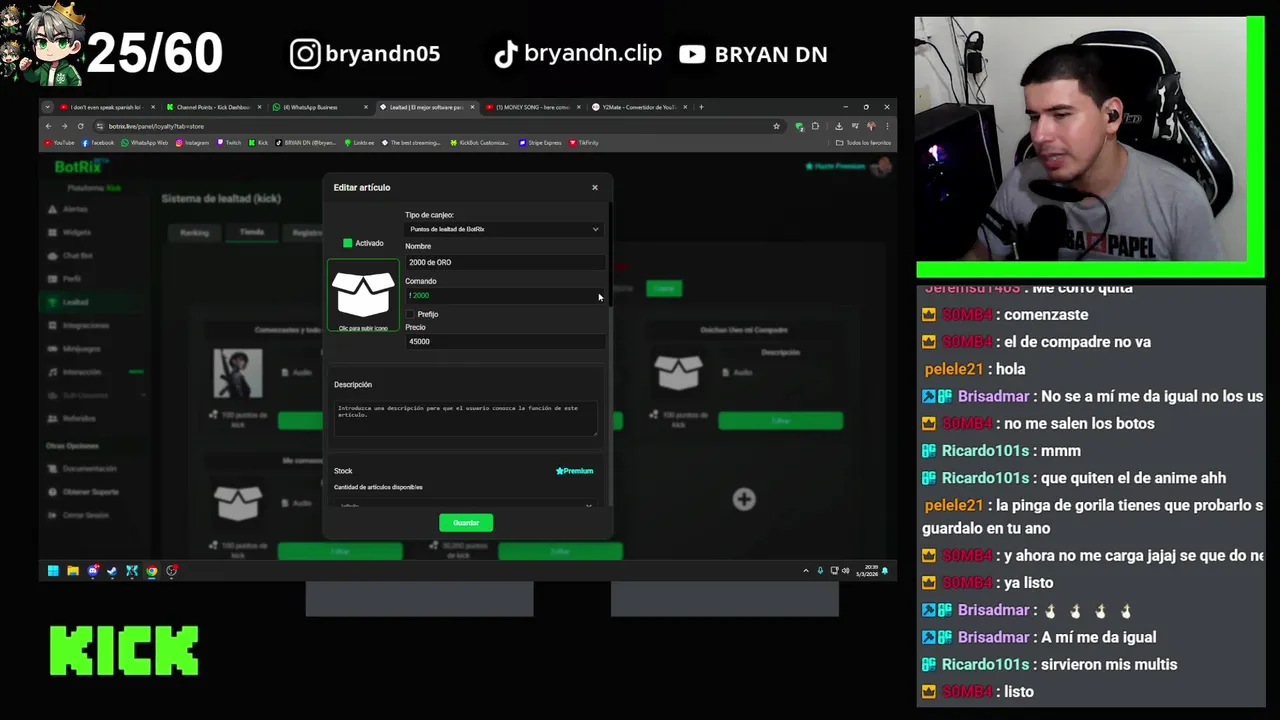This screenshot has width=1280, height=720.
Task: Open Steam from the taskbar
Action: point(112,571)
